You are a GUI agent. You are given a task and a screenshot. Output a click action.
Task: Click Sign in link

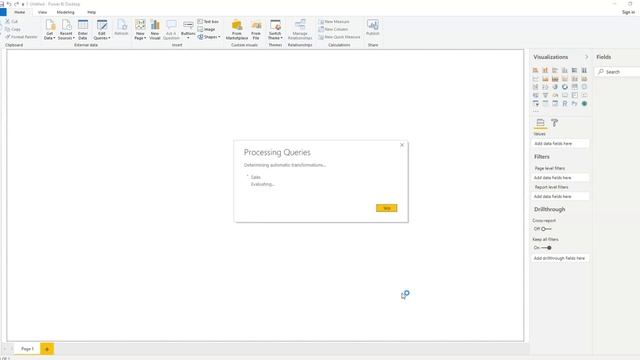point(628,12)
